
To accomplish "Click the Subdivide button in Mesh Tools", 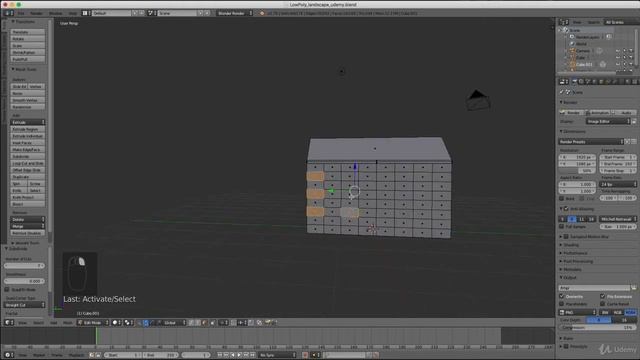I will [x=27, y=156].
